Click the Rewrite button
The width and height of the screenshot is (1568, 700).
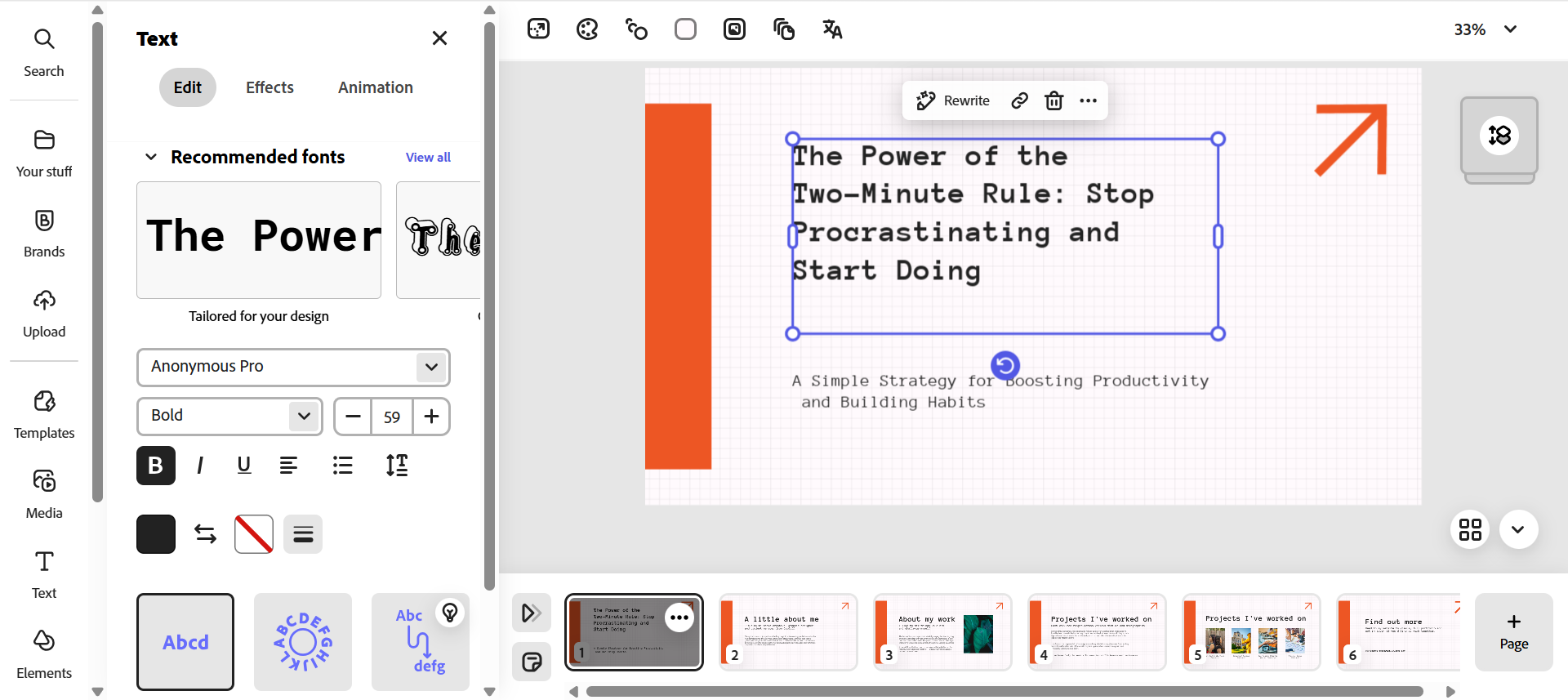click(953, 100)
